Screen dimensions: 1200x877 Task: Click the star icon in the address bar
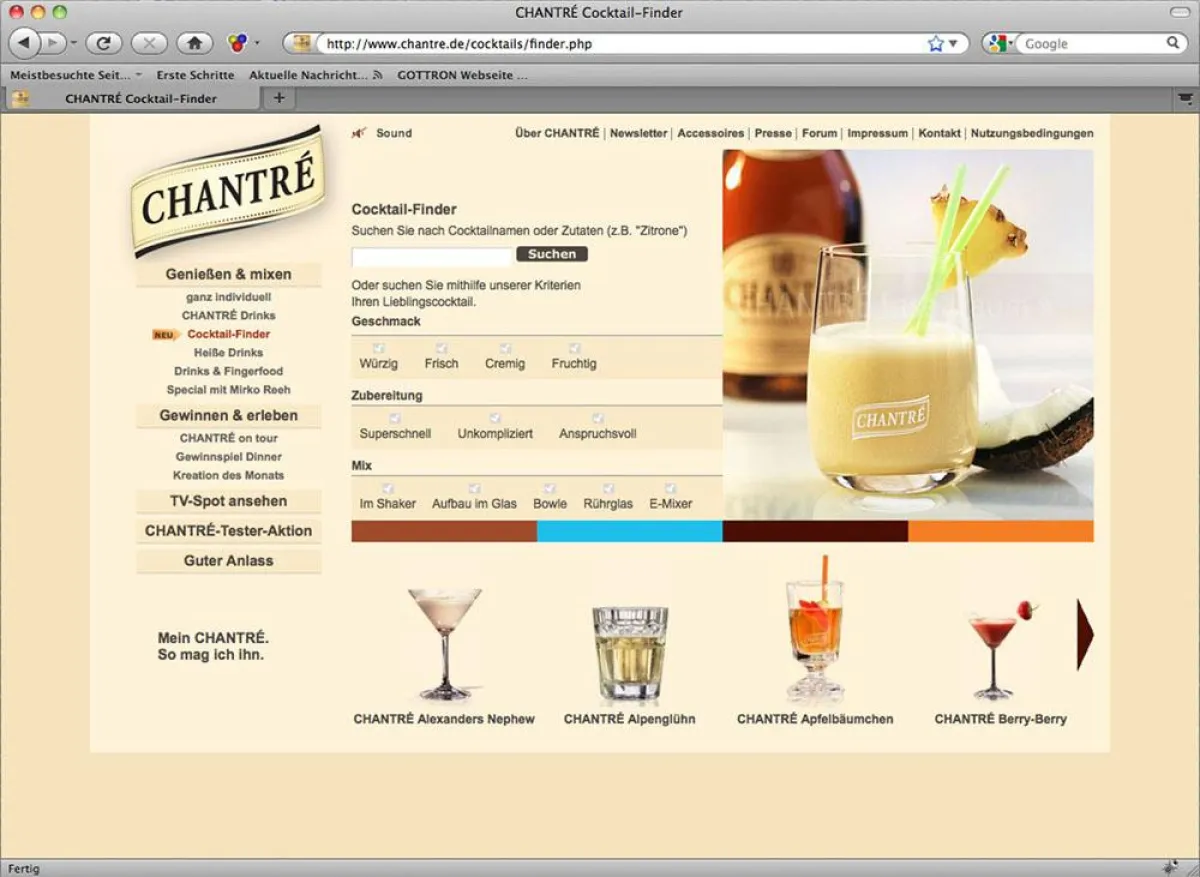click(933, 43)
